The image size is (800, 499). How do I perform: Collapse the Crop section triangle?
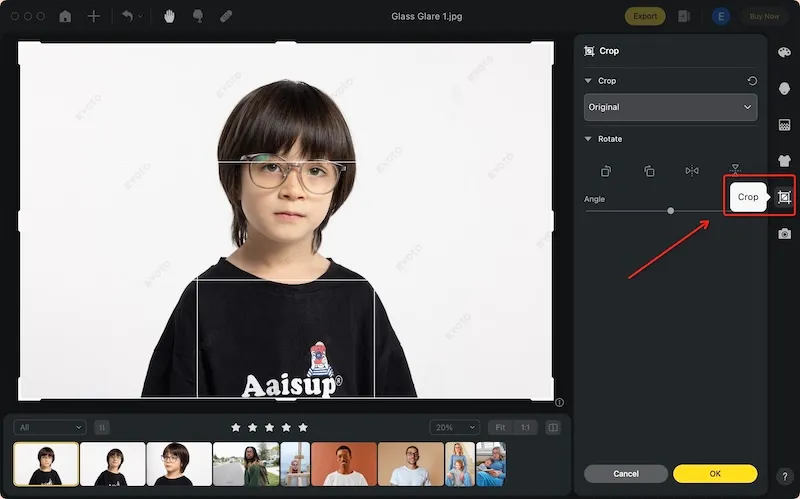(588, 81)
